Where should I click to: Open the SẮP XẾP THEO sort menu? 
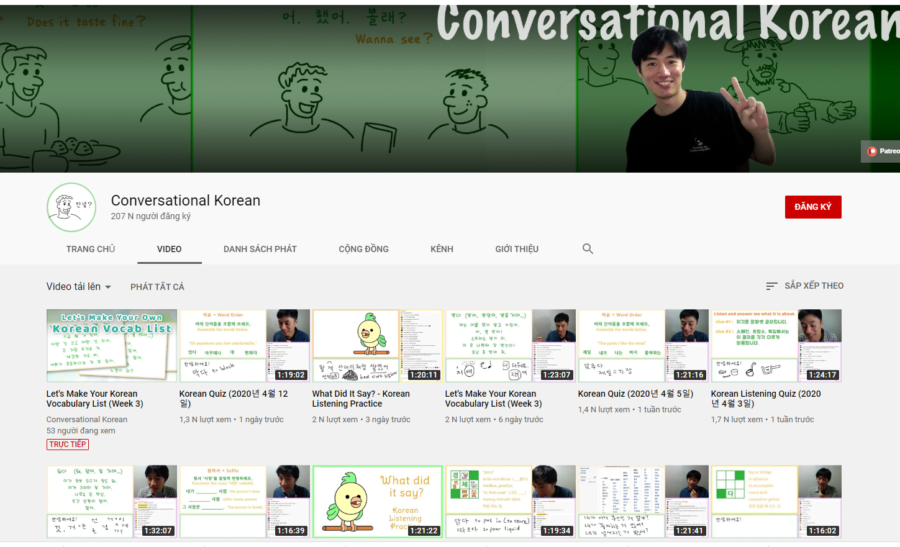click(x=805, y=286)
